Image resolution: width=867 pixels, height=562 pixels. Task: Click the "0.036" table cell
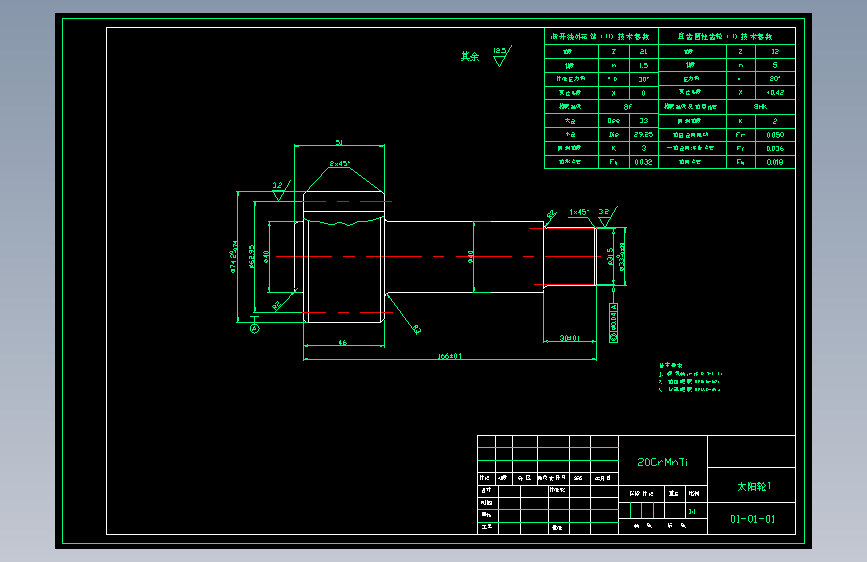[x=775, y=148]
